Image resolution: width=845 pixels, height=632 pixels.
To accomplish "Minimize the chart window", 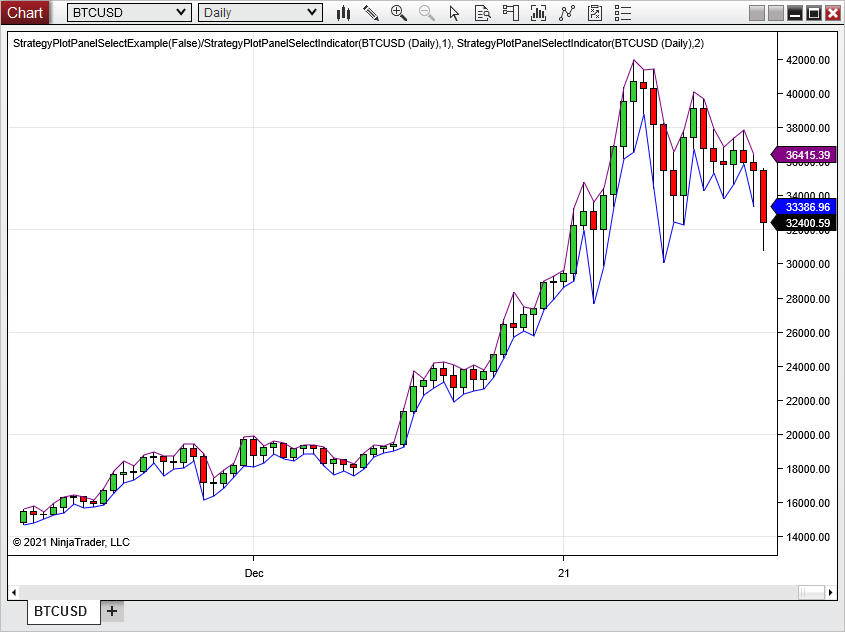I will (x=795, y=13).
